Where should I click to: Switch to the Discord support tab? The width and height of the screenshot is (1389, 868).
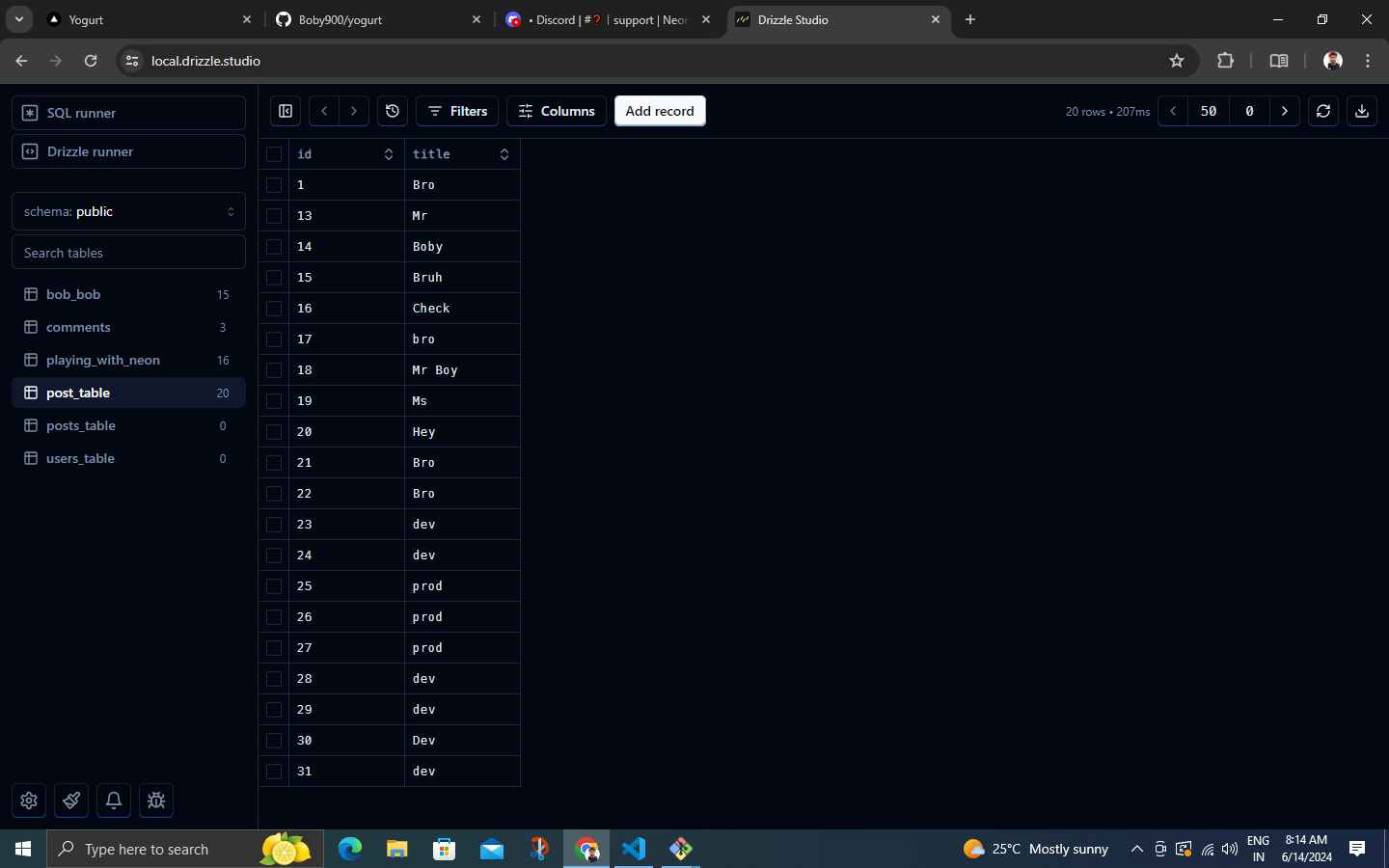(x=608, y=19)
